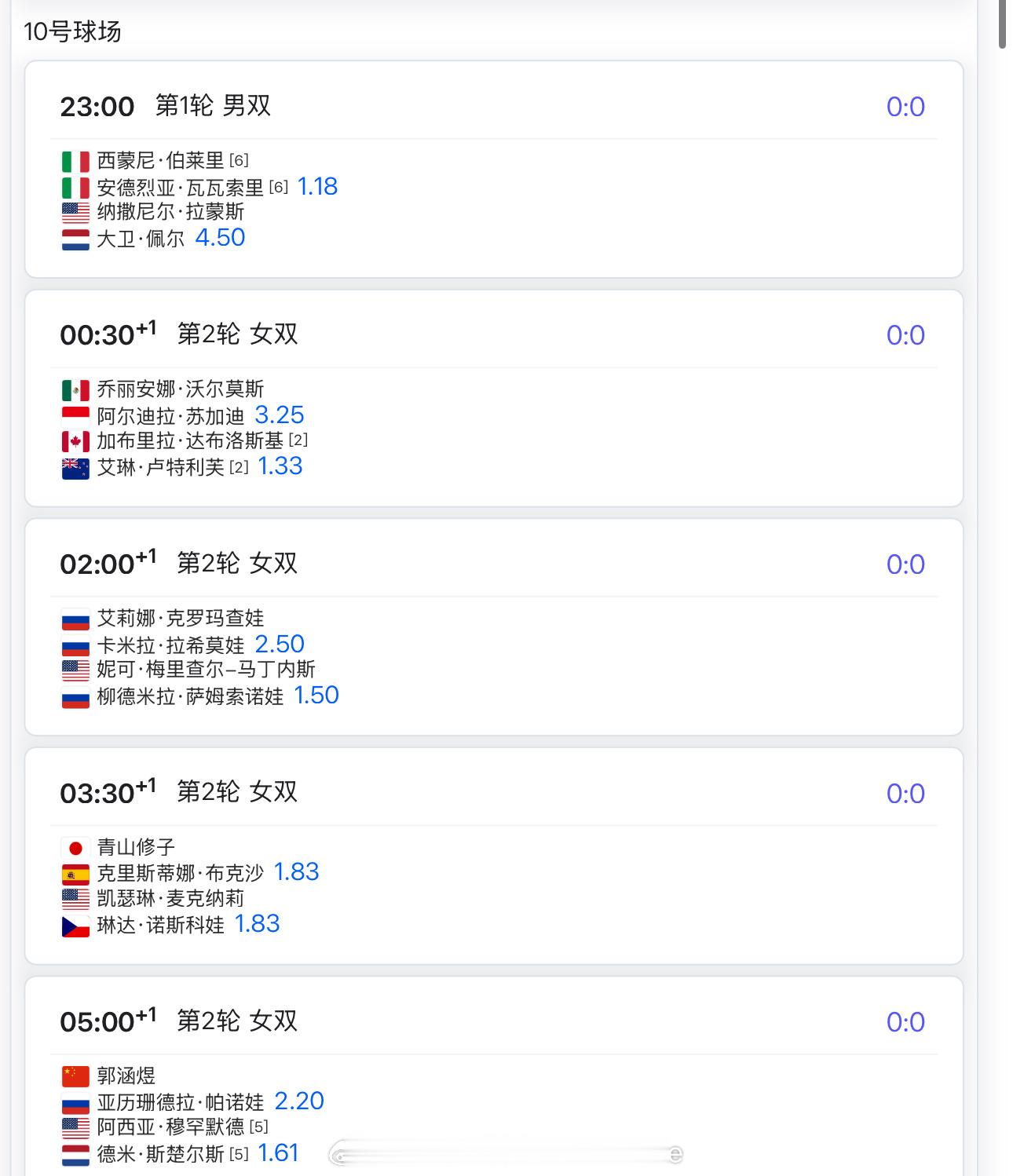Click Chinese flag beside 郭涵煜

tap(75, 1076)
